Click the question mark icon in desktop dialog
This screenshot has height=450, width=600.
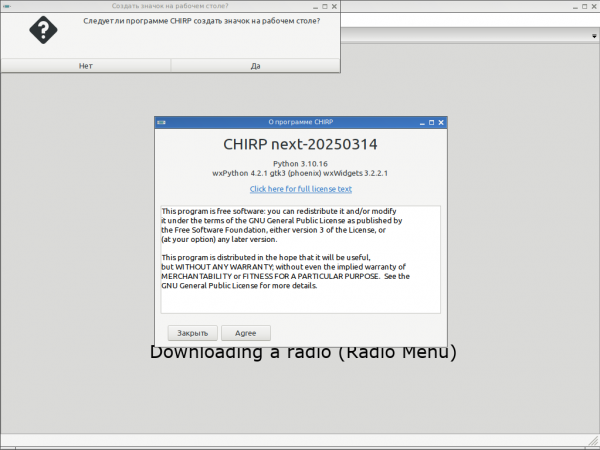click(x=43, y=30)
